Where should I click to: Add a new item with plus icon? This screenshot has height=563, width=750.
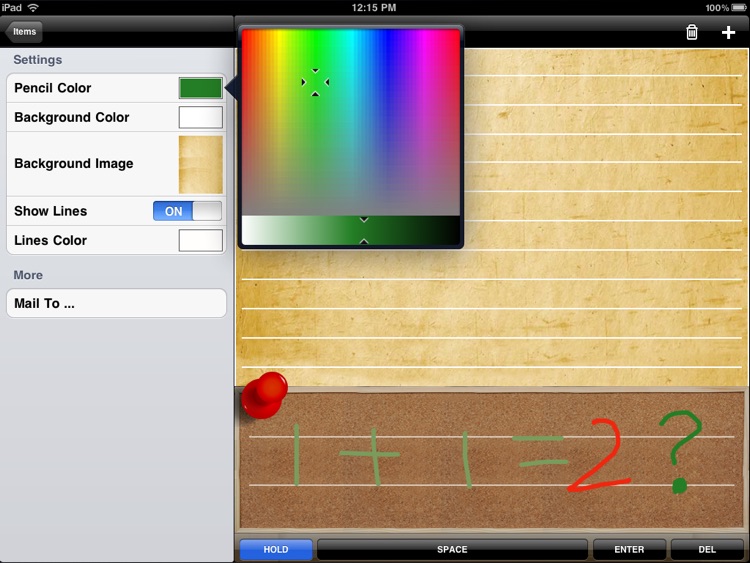pyautogui.click(x=728, y=32)
